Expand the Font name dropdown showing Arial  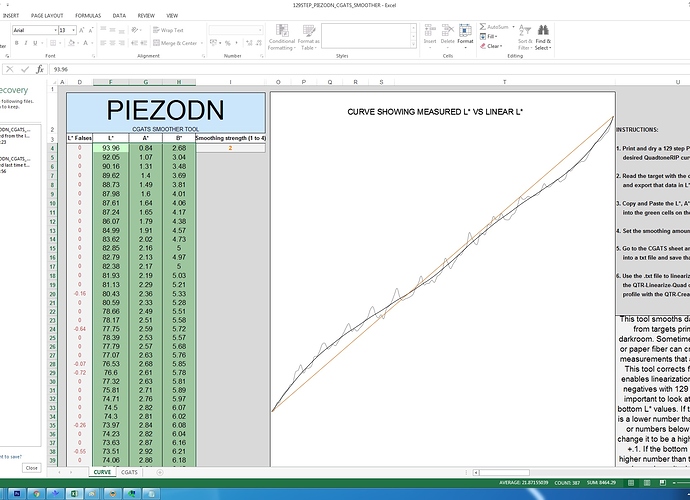(x=54, y=31)
